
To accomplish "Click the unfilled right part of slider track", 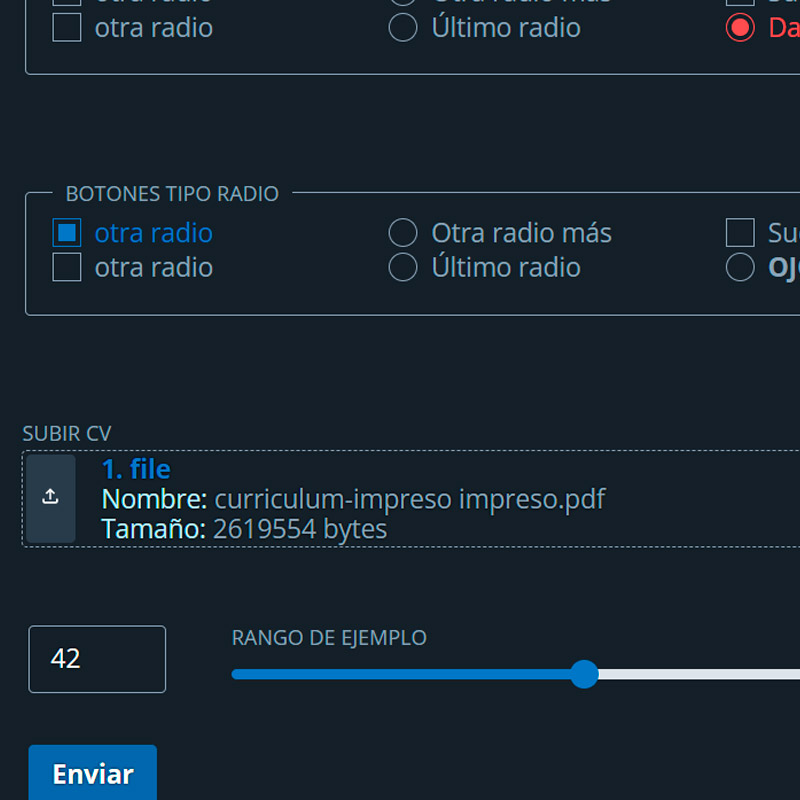I will tap(700, 674).
